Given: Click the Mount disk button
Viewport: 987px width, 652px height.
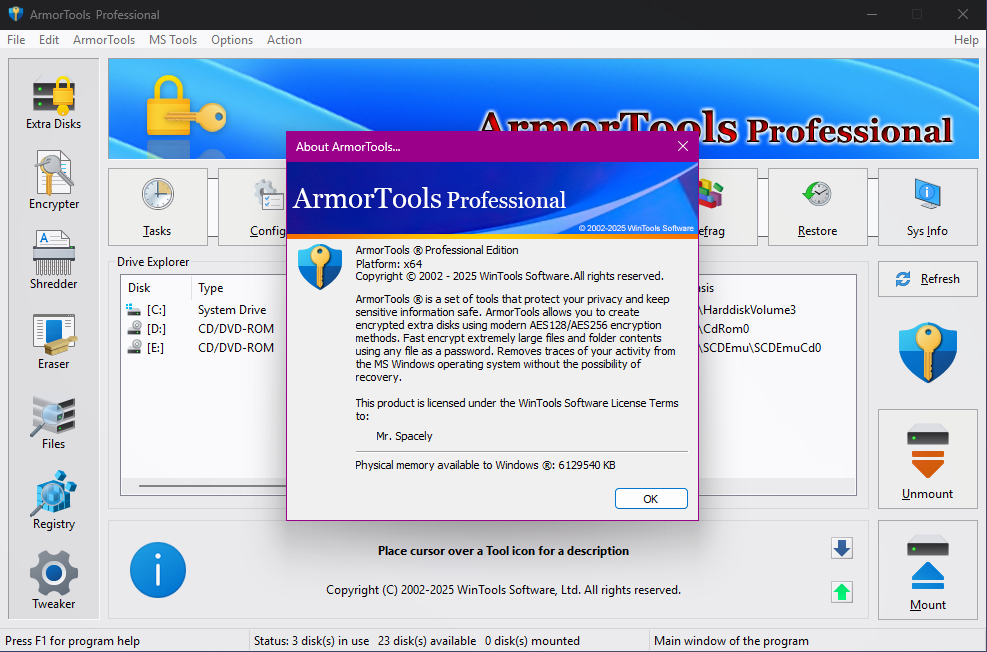Looking at the screenshot, I should click(928, 570).
